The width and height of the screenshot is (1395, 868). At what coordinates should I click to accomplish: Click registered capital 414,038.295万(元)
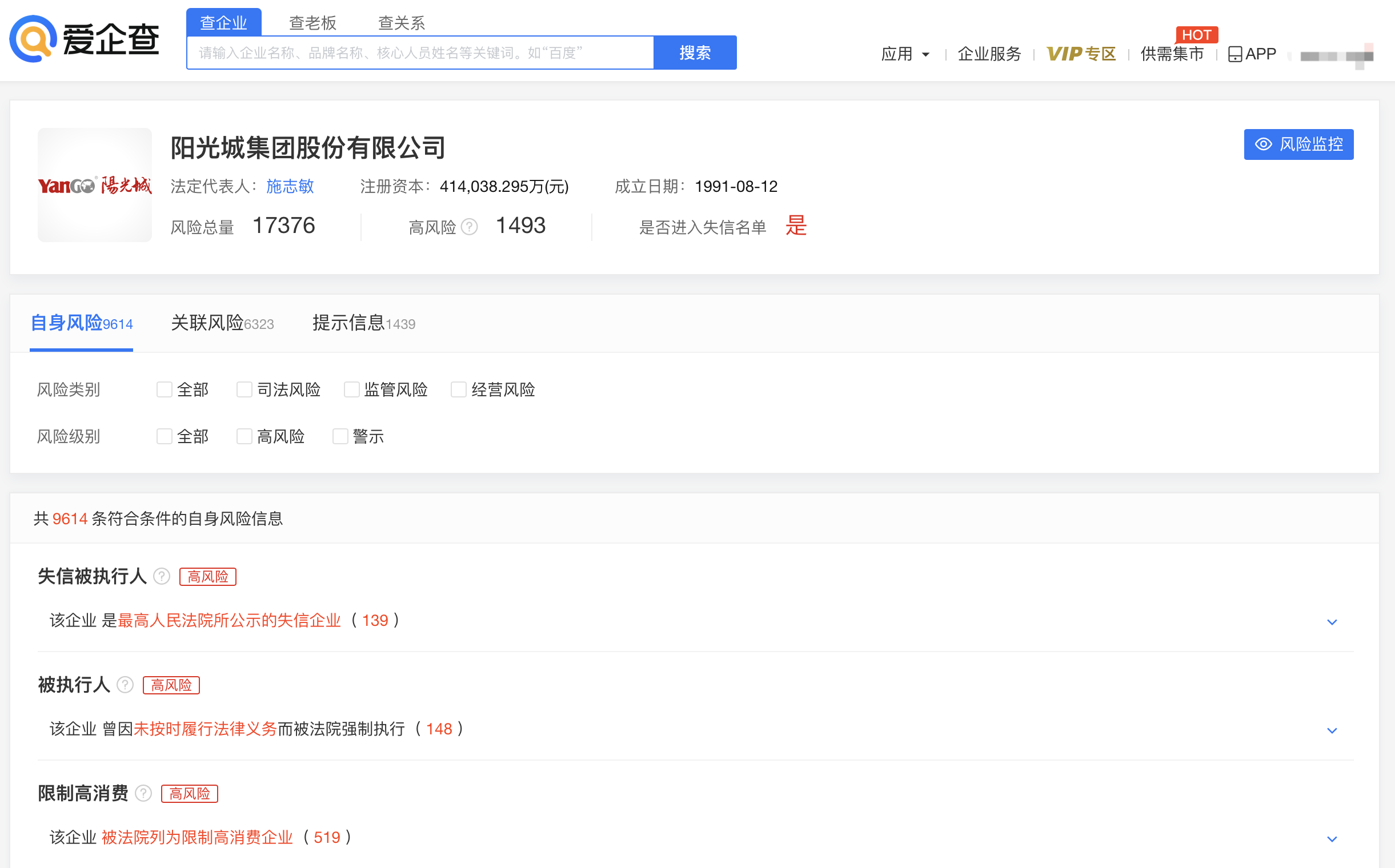504,186
